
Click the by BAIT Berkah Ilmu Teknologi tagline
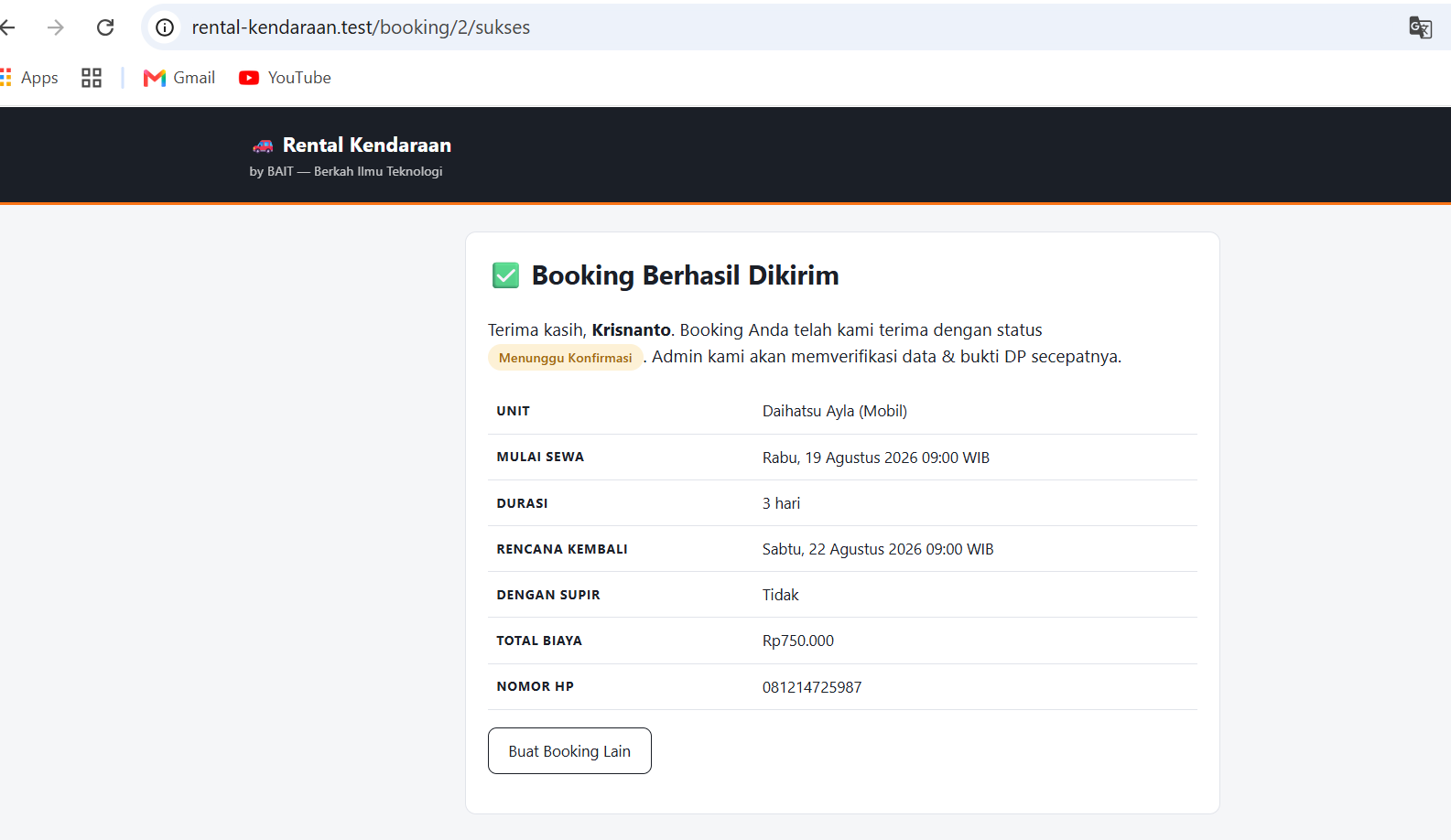[x=346, y=171]
